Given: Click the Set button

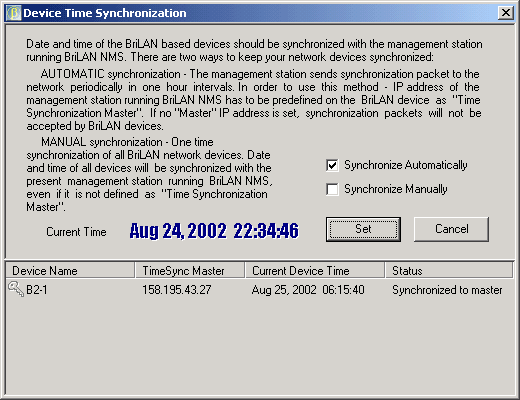Looking at the screenshot, I should point(363,229).
